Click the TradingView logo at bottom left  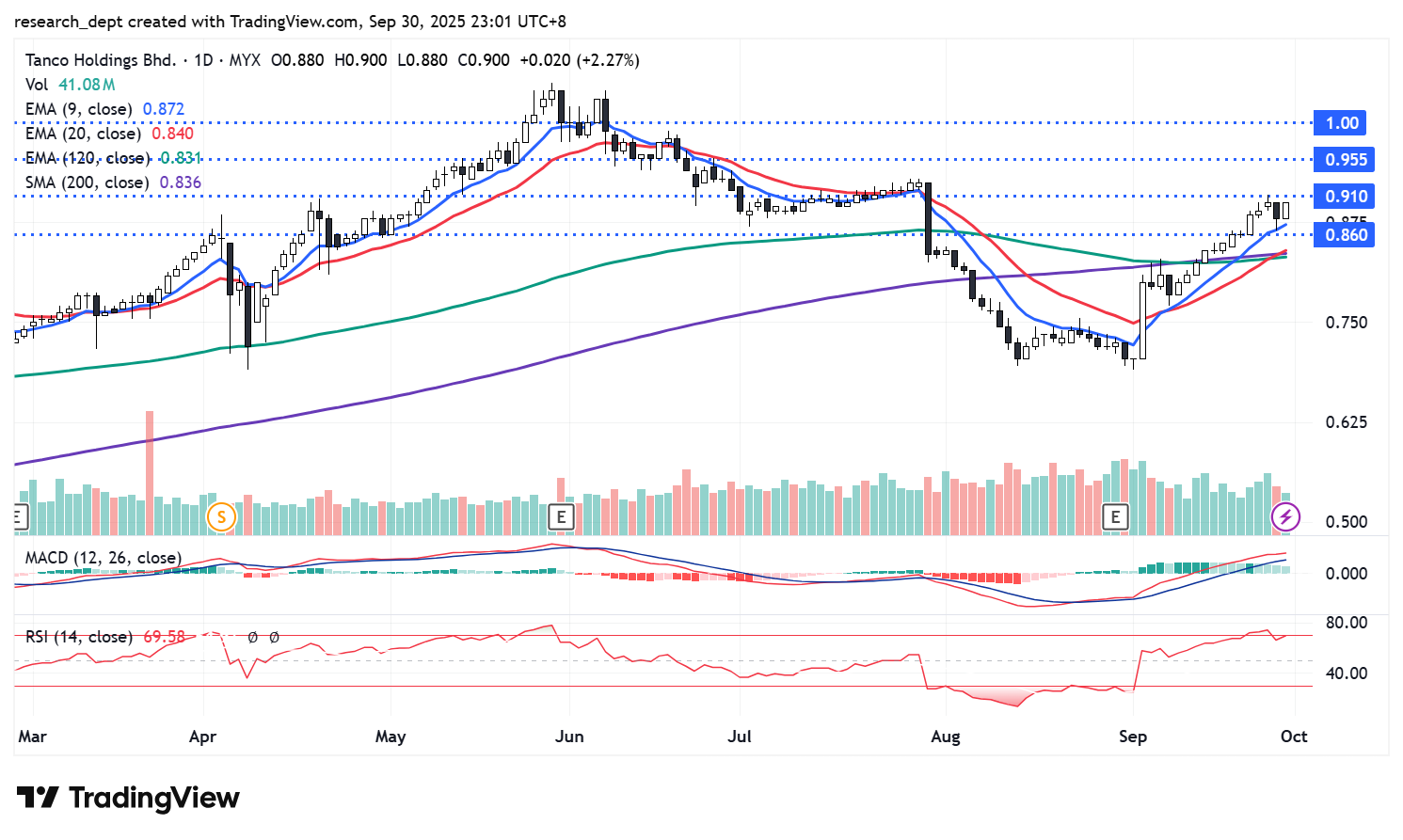pyautogui.click(x=128, y=798)
